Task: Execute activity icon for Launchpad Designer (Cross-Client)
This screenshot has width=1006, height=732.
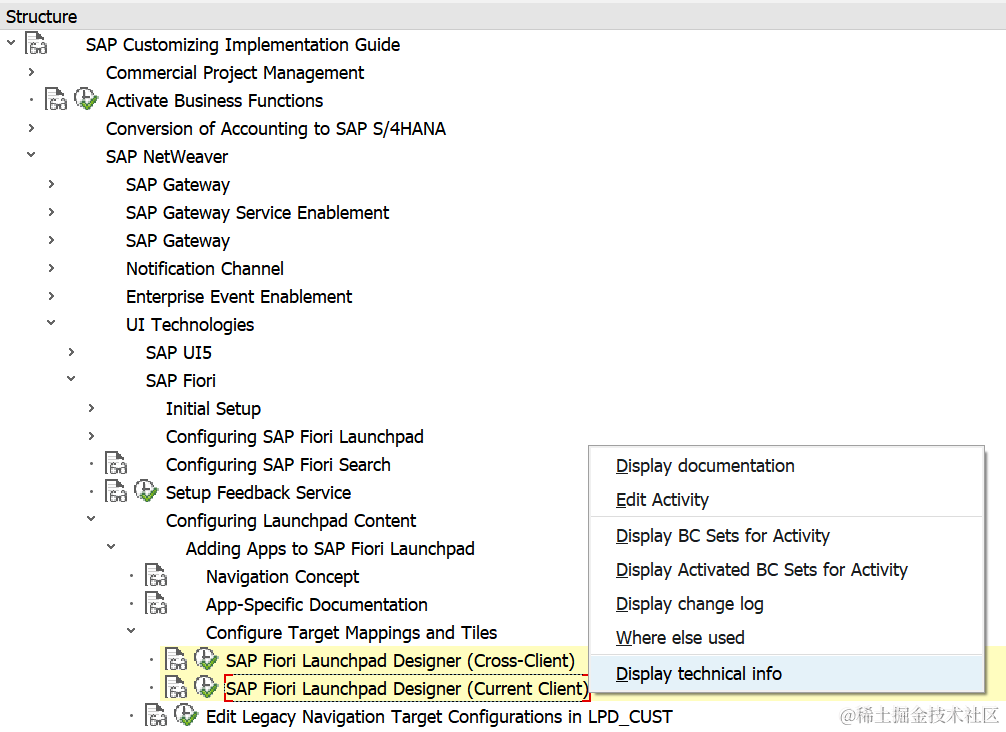Action: (x=206, y=660)
